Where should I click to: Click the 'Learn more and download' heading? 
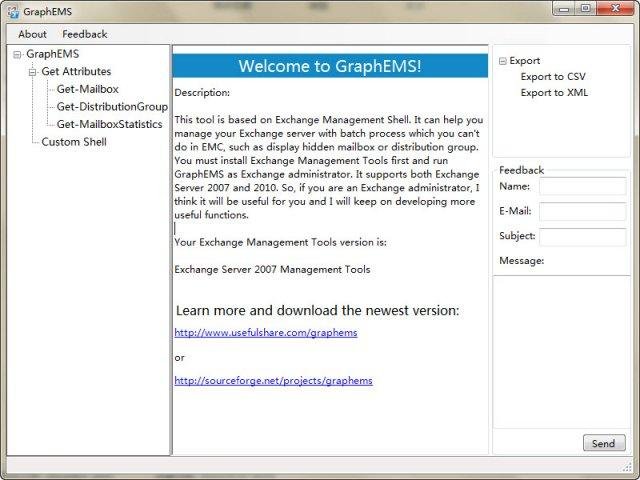(x=318, y=311)
